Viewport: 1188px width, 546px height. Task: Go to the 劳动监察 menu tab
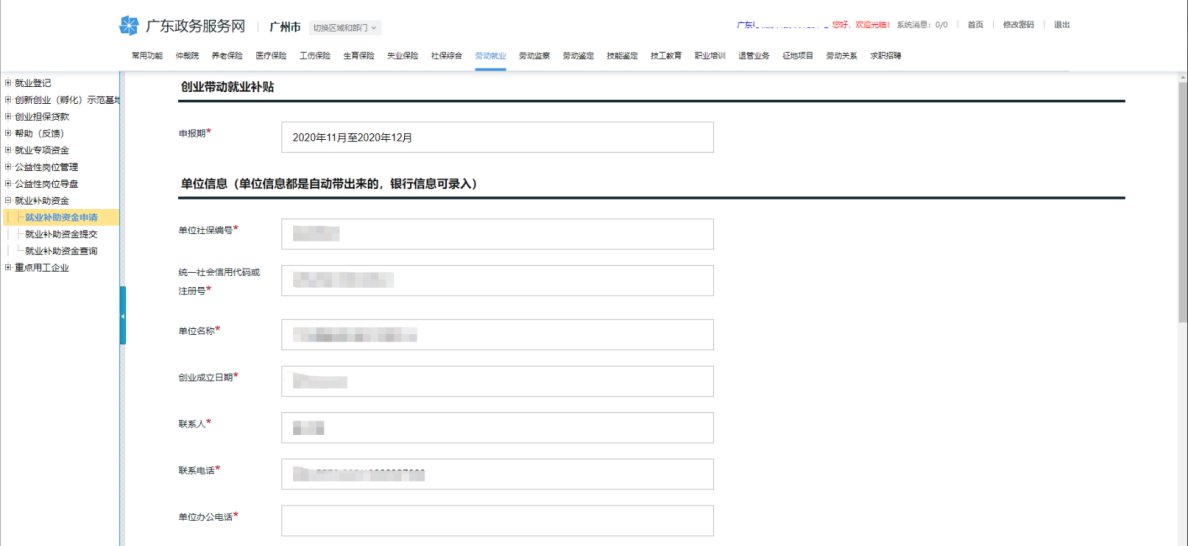click(534, 56)
